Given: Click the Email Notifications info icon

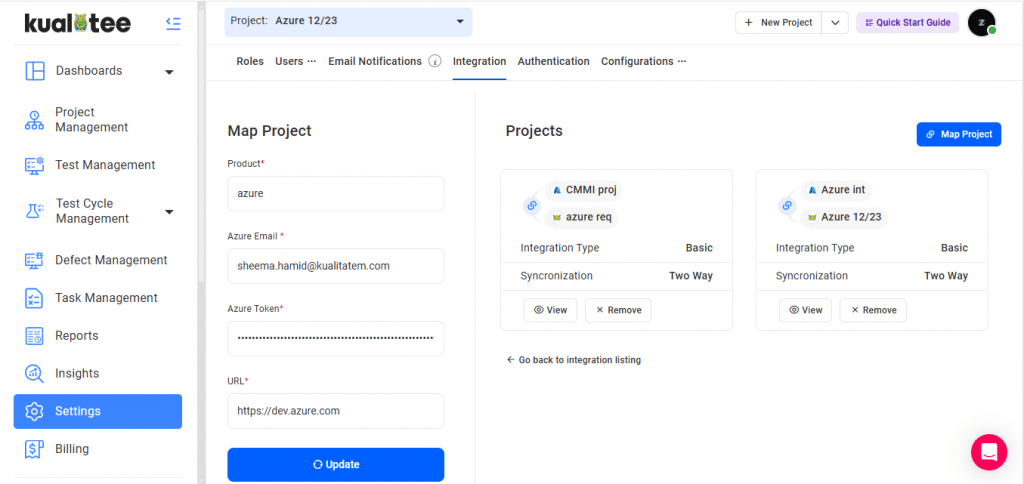Looking at the screenshot, I should tap(435, 61).
